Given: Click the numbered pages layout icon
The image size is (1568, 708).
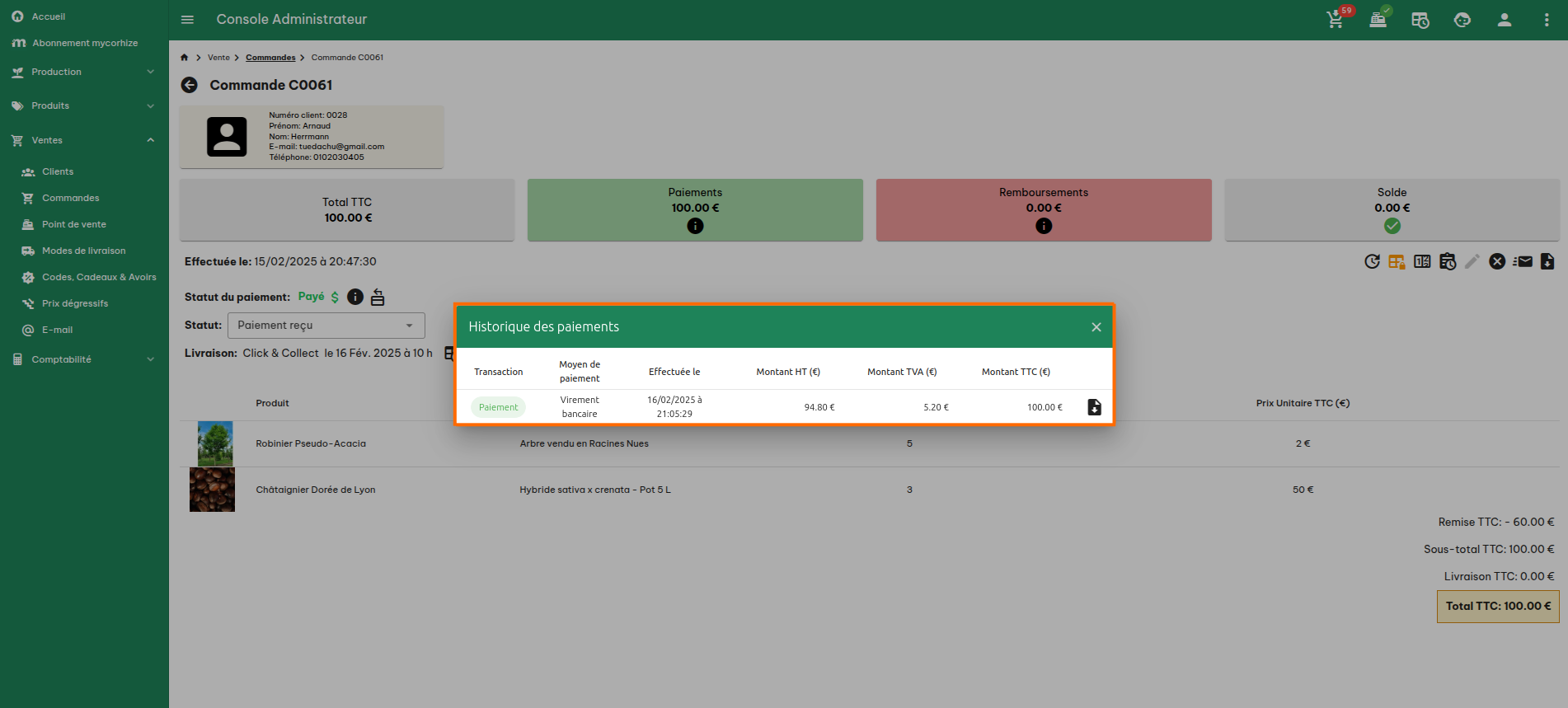Looking at the screenshot, I should pos(1422,261).
